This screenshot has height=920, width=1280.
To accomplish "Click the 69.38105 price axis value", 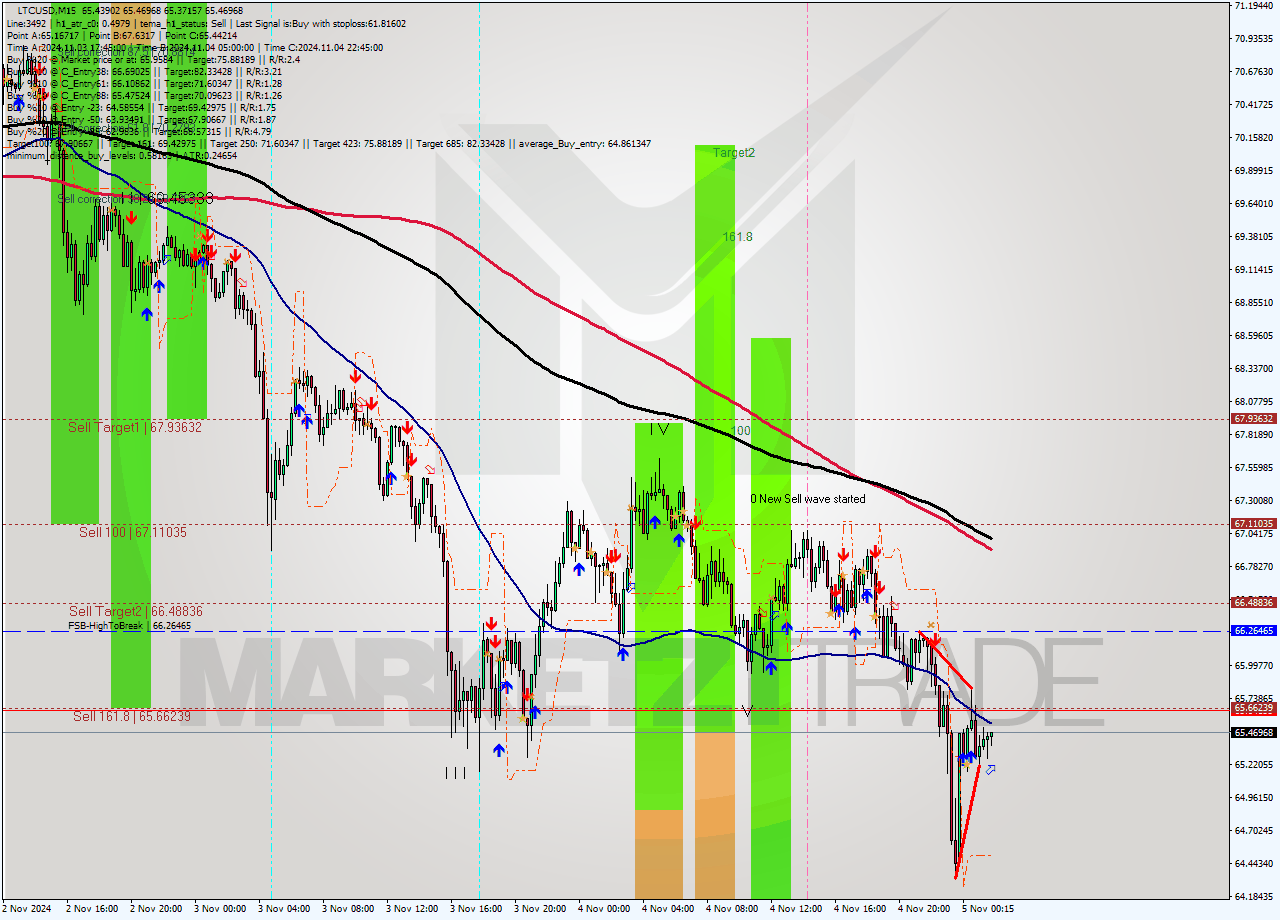I will 1253,236.
